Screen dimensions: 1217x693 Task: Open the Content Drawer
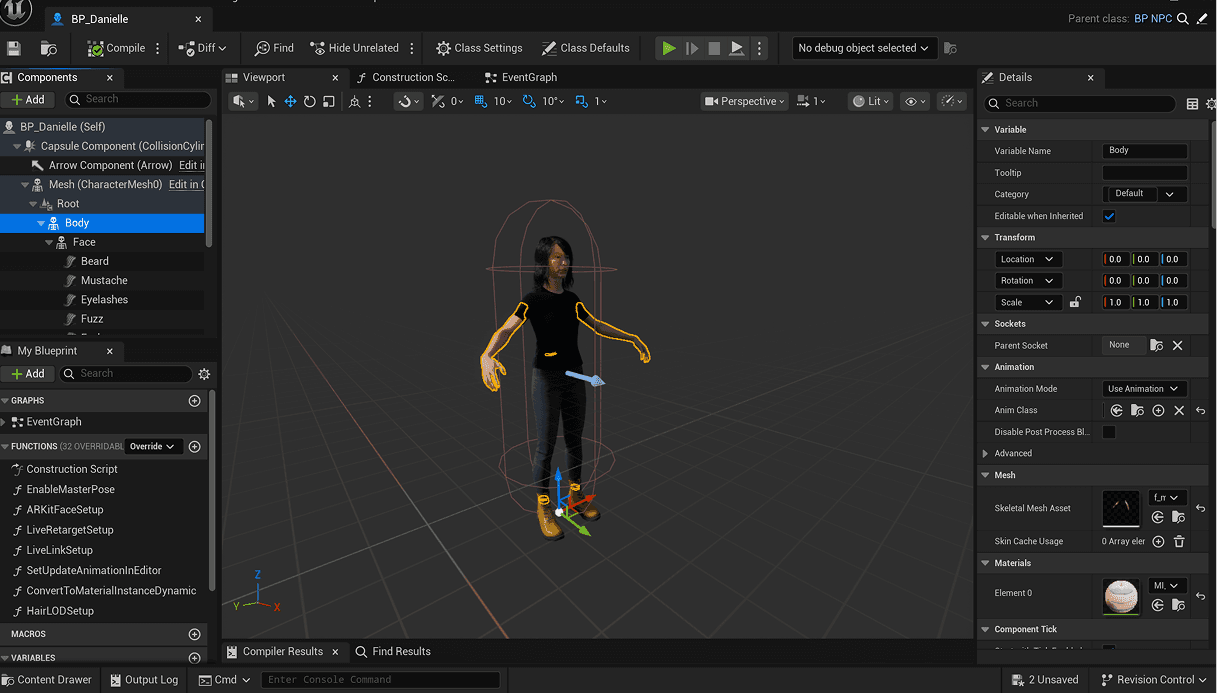46,680
